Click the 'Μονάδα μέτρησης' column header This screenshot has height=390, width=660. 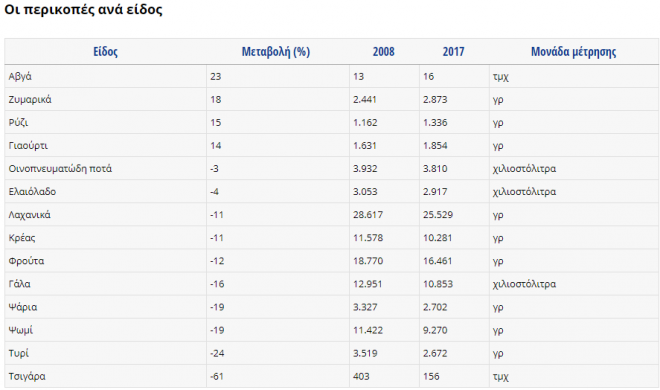click(x=573, y=52)
